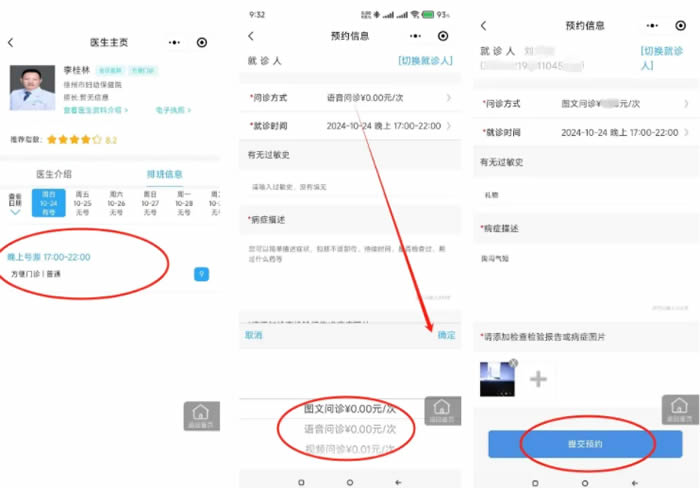This screenshot has height=488, width=700.
Task: Click the plus icon to add an image
Action: click(x=538, y=378)
